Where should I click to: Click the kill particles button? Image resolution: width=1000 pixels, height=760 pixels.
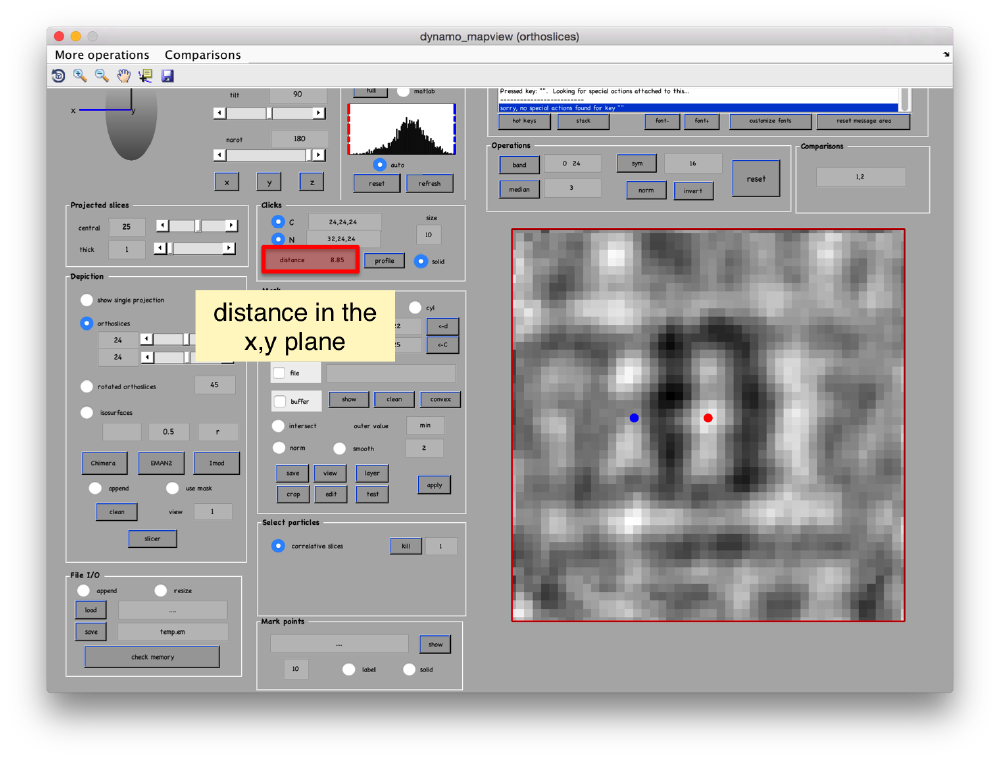[x=406, y=546]
